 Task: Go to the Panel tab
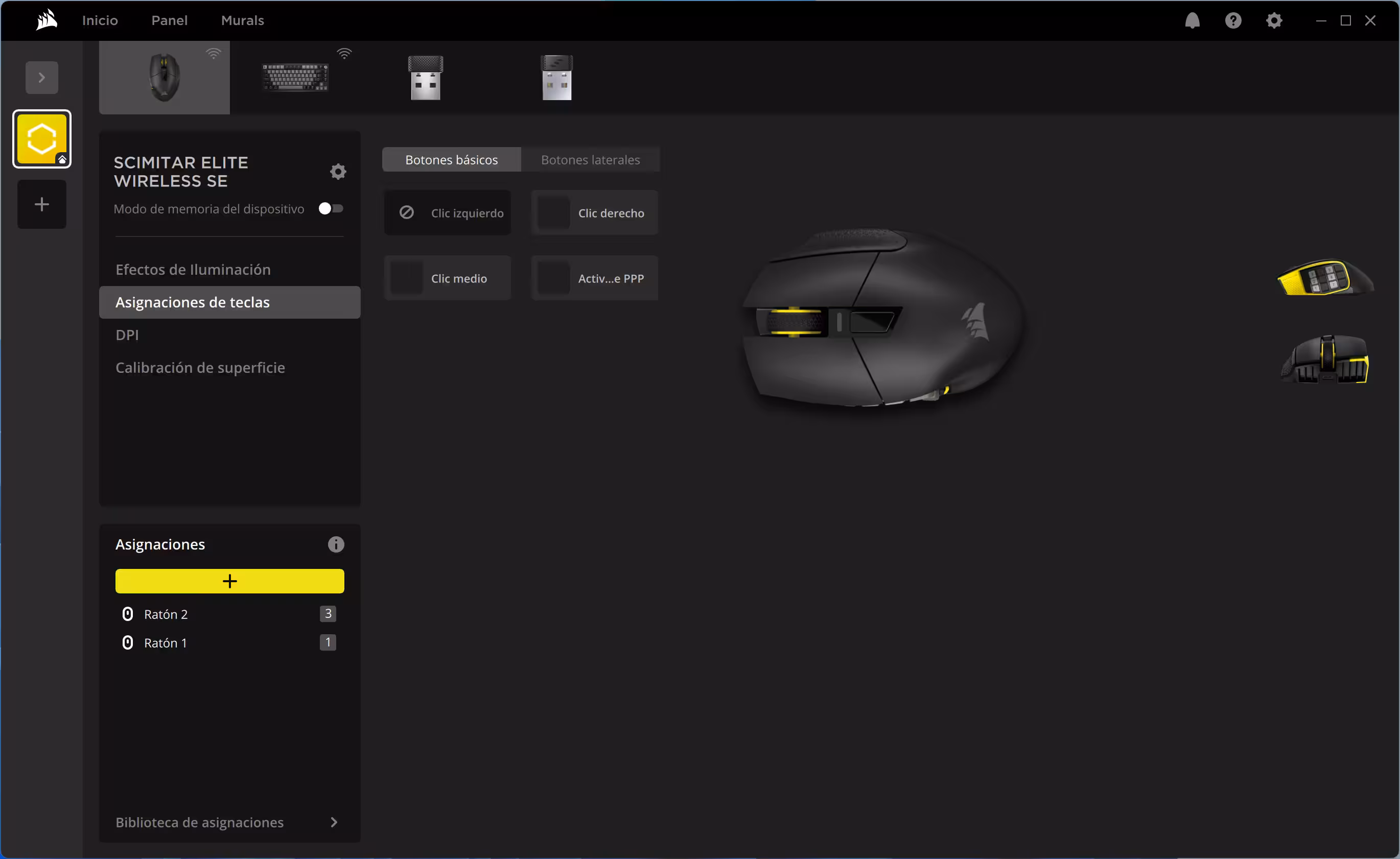[170, 20]
